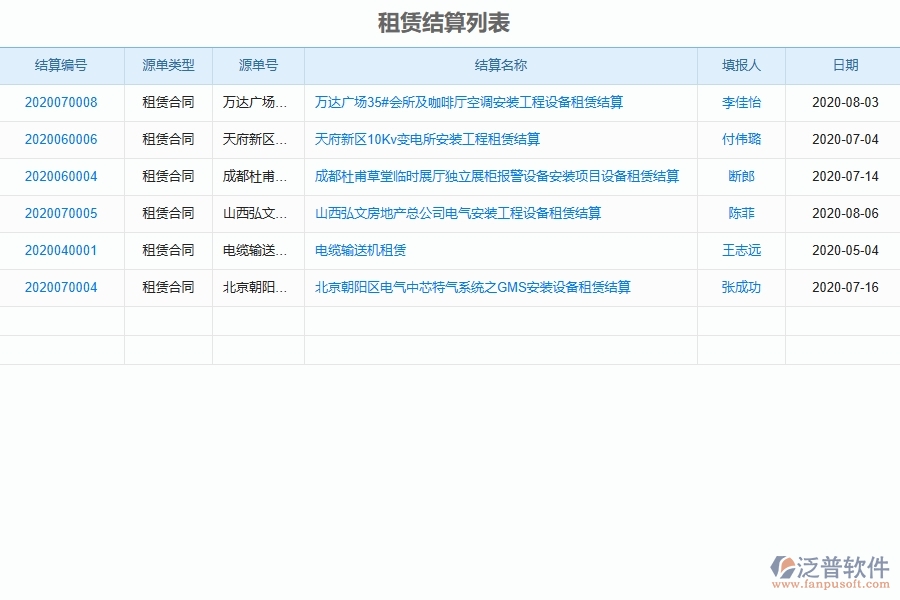Open 万达广场35#会所及咖啡厅空调安装工程设备租赁结算 settlement

coord(472,102)
